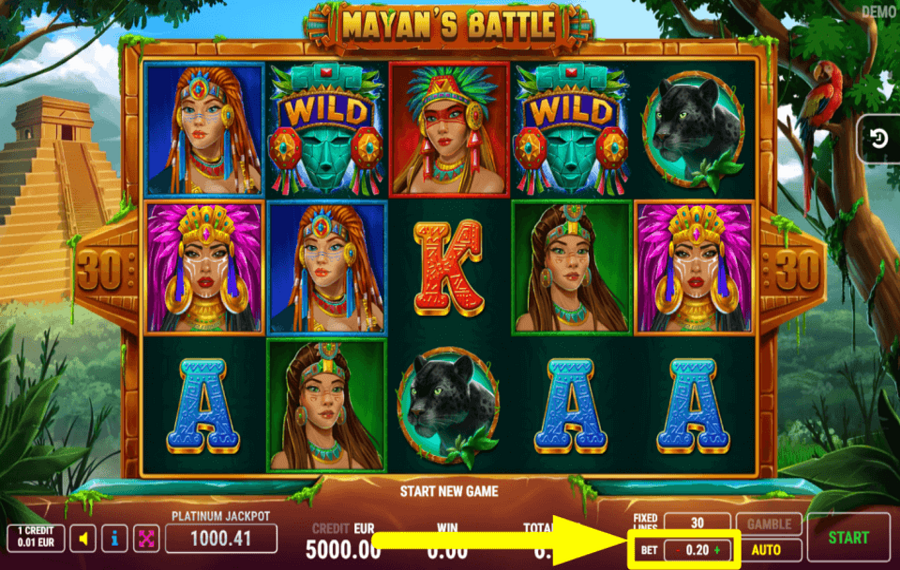Click the green START button
Viewport: 900px width, 570px height.
tap(848, 538)
